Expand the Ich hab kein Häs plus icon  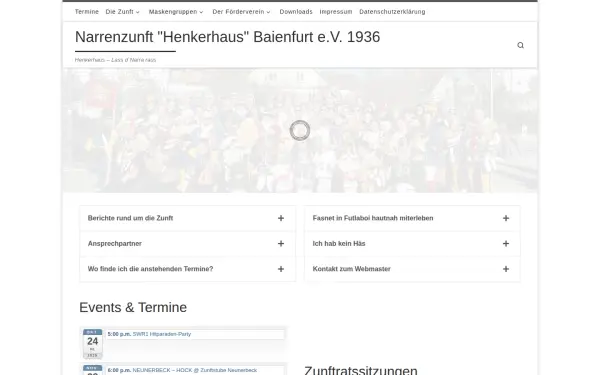[x=506, y=244]
